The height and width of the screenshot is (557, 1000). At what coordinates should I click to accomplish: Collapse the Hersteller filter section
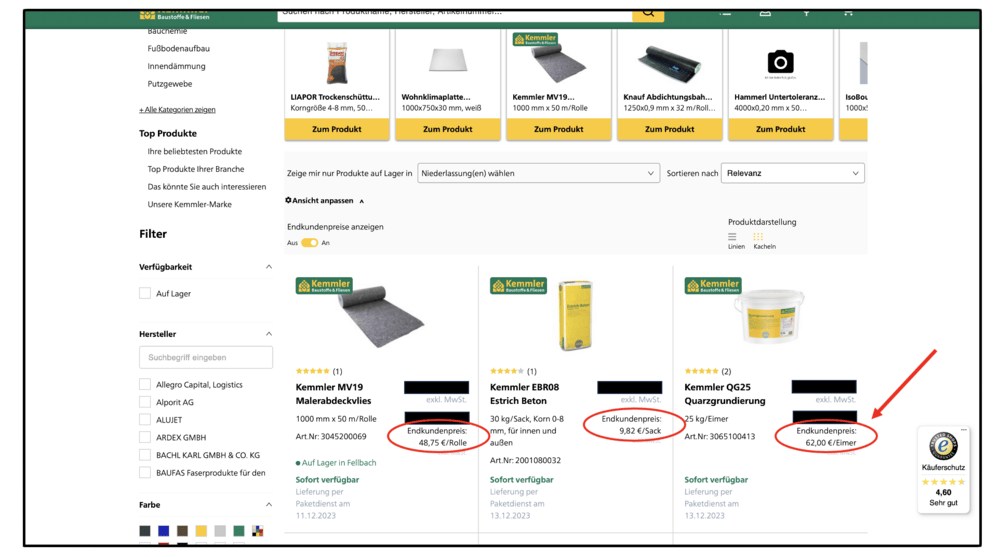click(x=268, y=334)
